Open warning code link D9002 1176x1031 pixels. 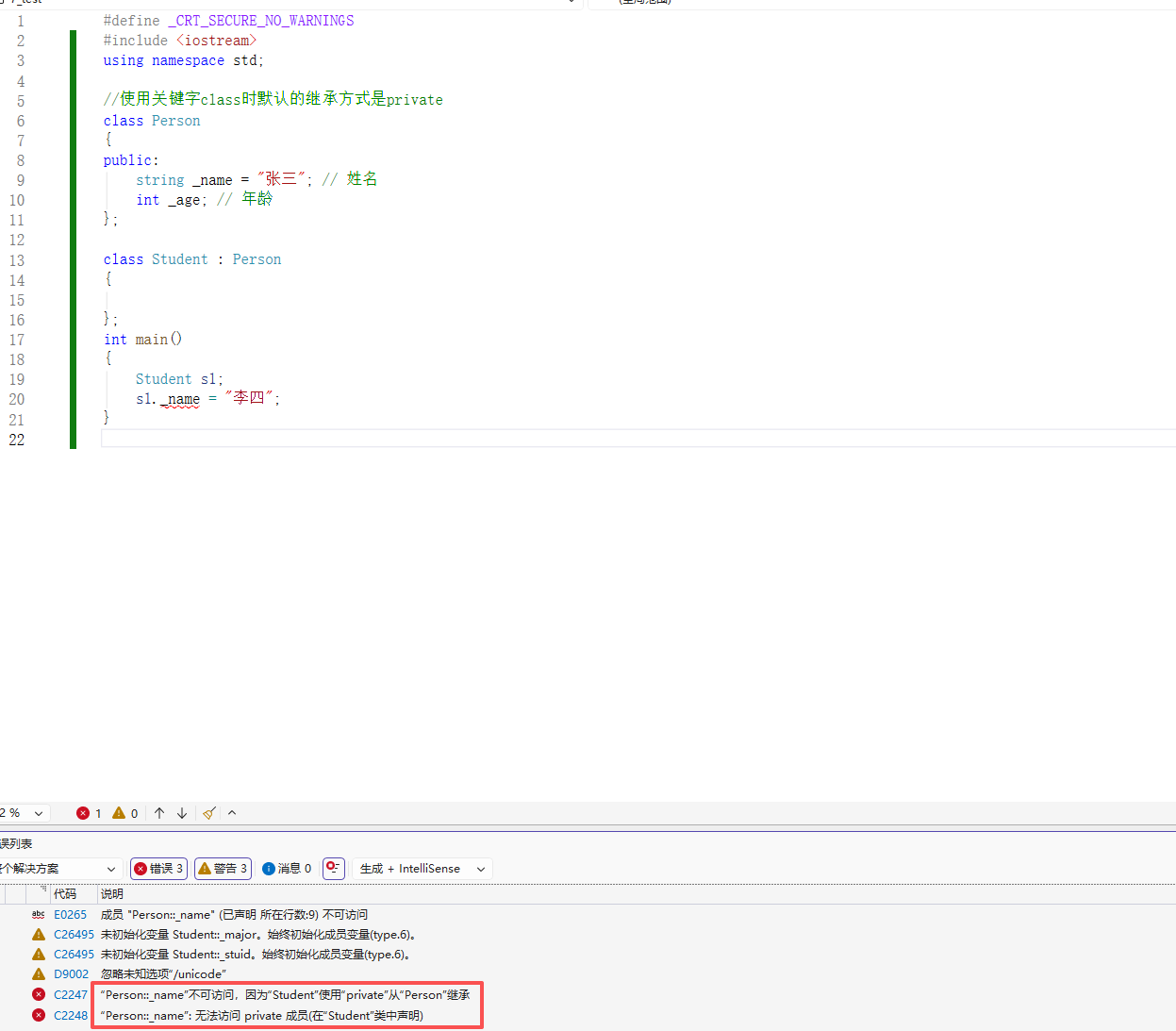71,974
